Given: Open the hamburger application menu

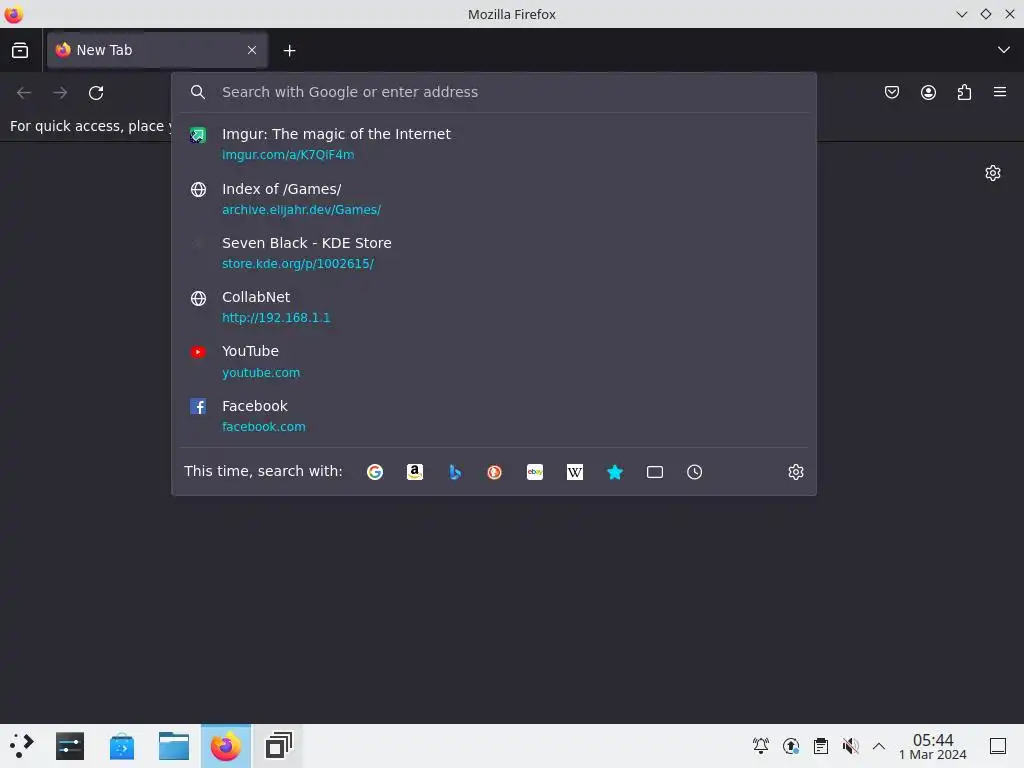Looking at the screenshot, I should [x=1000, y=92].
